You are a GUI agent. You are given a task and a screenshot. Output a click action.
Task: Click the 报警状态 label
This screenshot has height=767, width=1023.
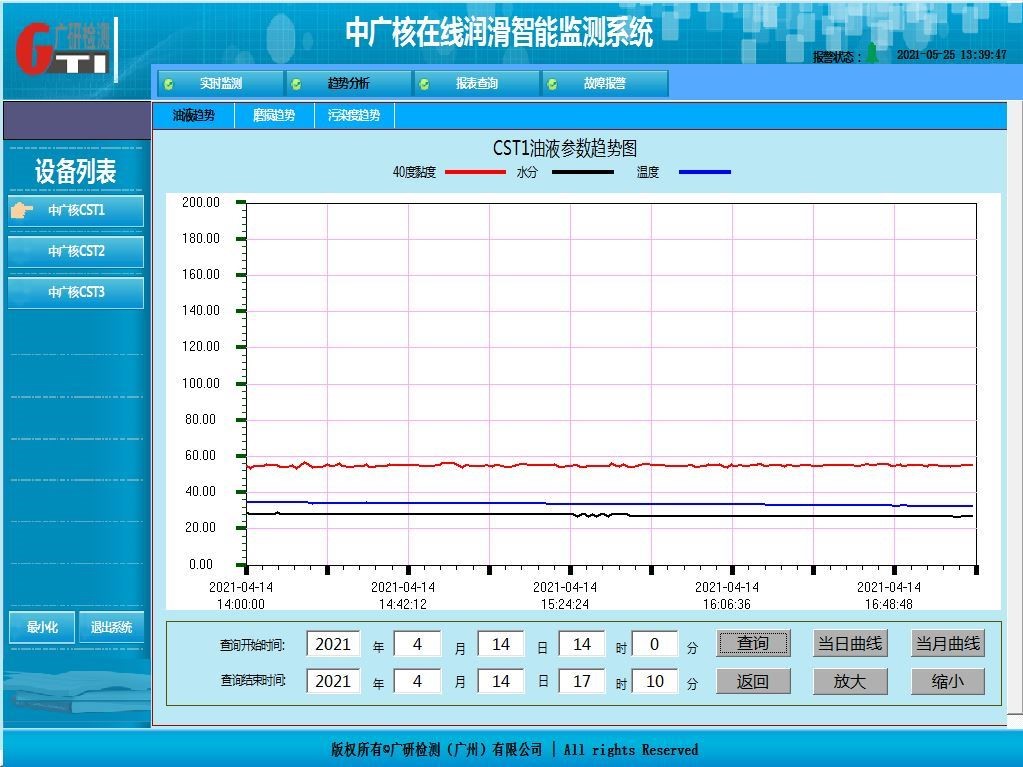(x=837, y=57)
